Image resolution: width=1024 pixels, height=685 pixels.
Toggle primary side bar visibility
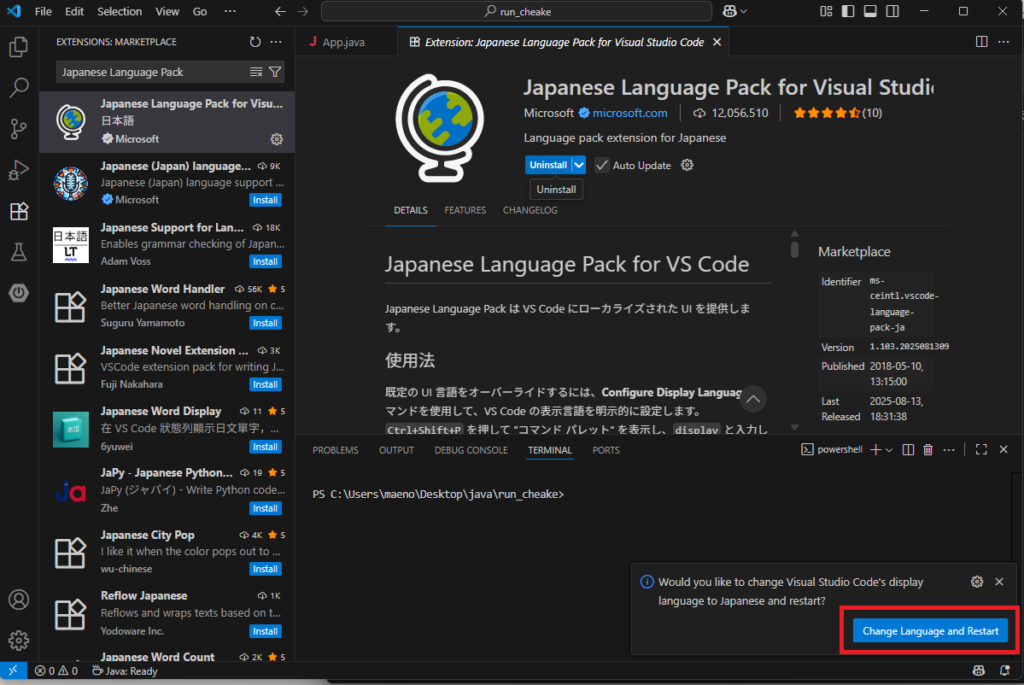[x=848, y=11]
